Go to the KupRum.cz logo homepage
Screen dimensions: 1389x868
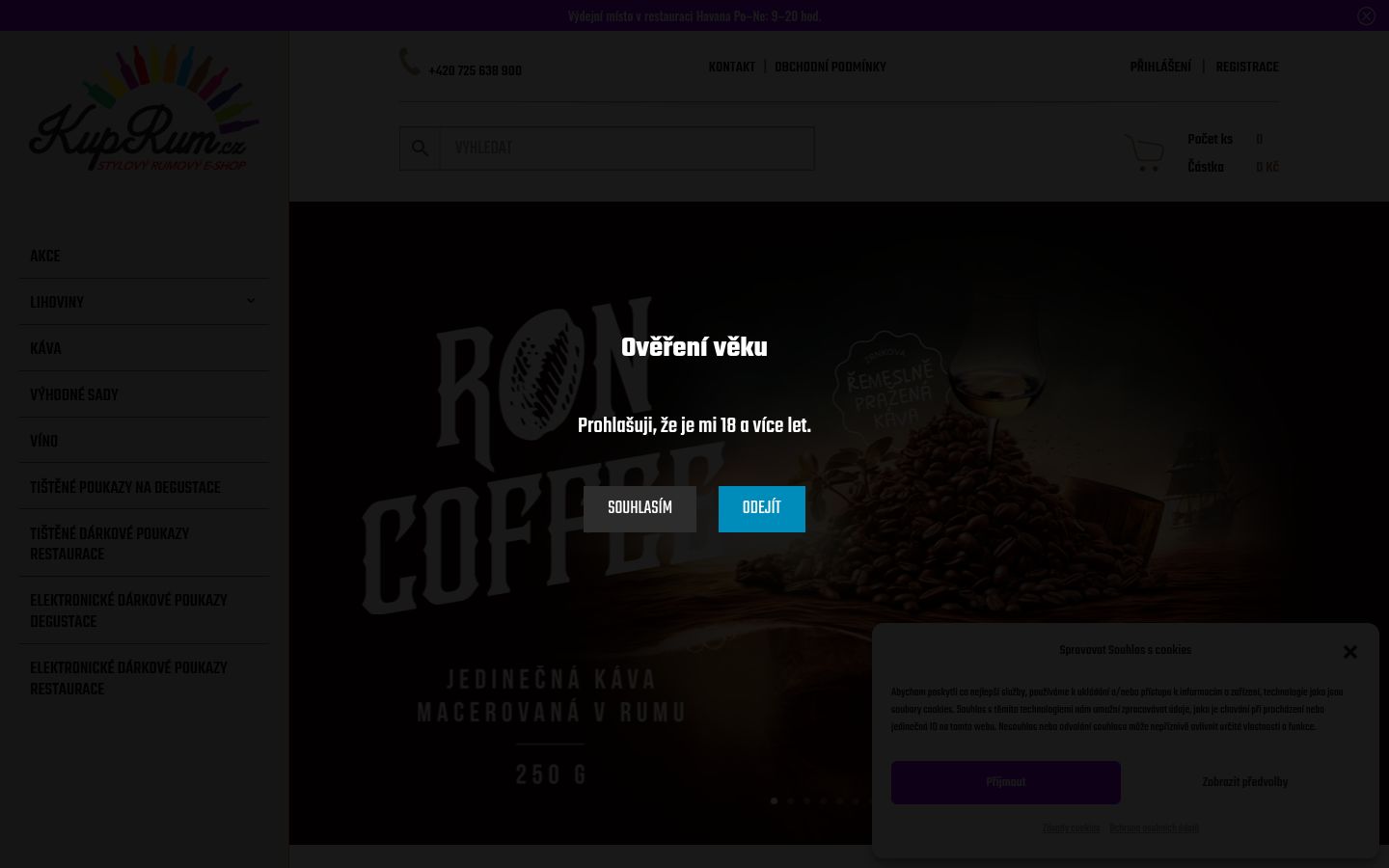click(x=145, y=108)
